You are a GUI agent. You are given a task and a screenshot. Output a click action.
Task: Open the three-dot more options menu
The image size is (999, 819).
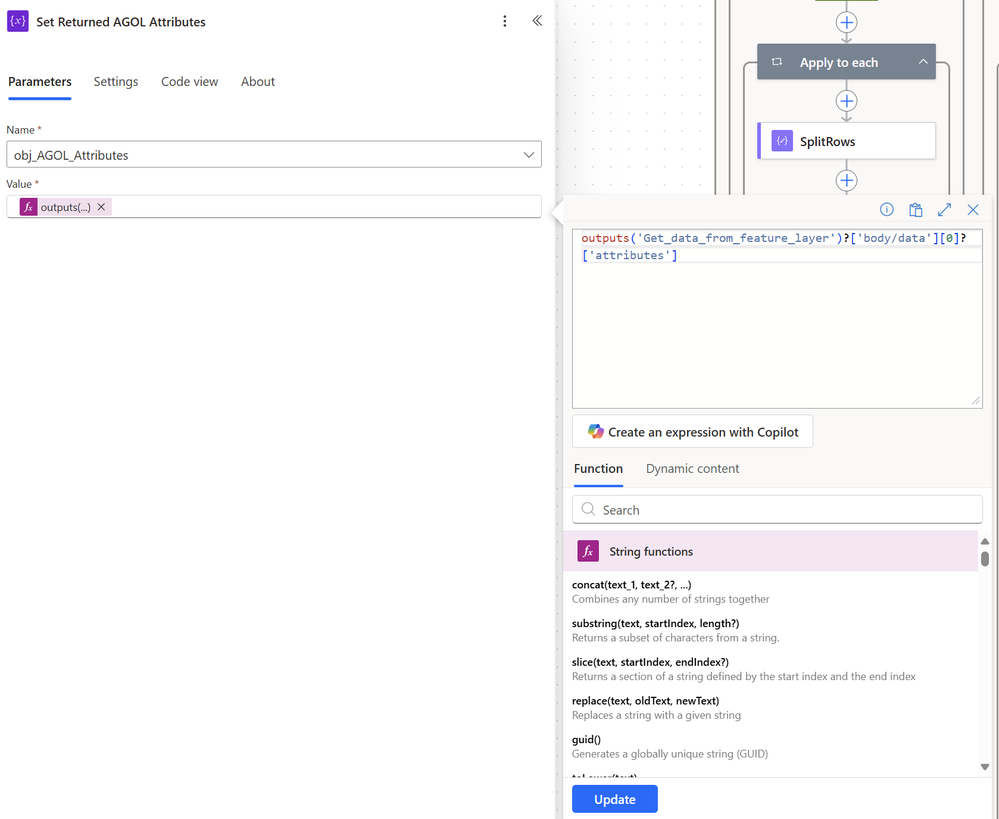[505, 22]
